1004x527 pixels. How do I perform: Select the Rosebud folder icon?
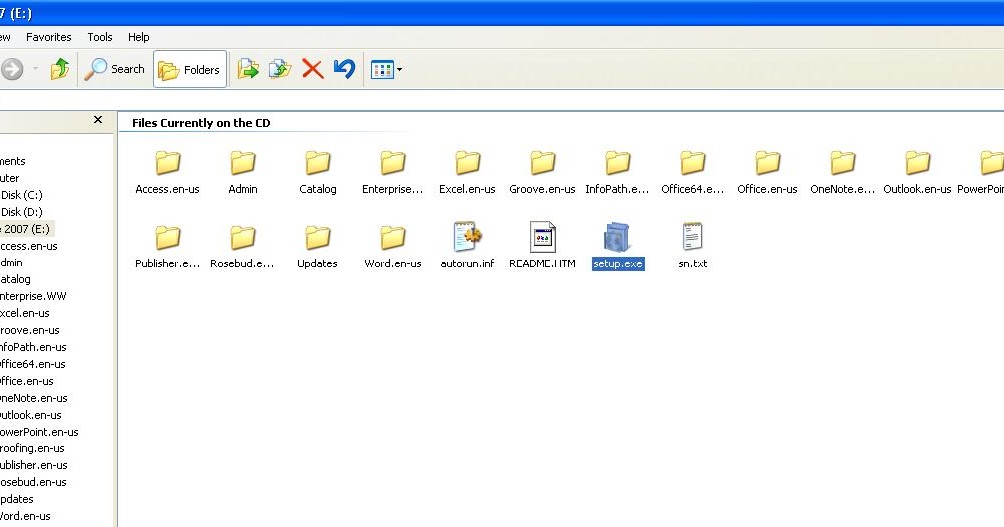point(243,238)
